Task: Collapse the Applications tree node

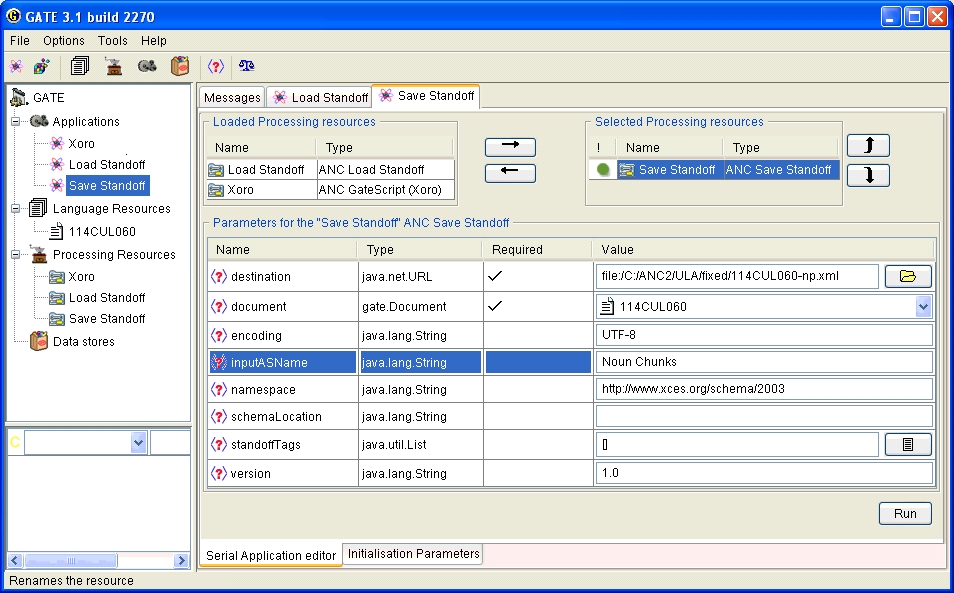Action: pyautogui.click(x=16, y=122)
